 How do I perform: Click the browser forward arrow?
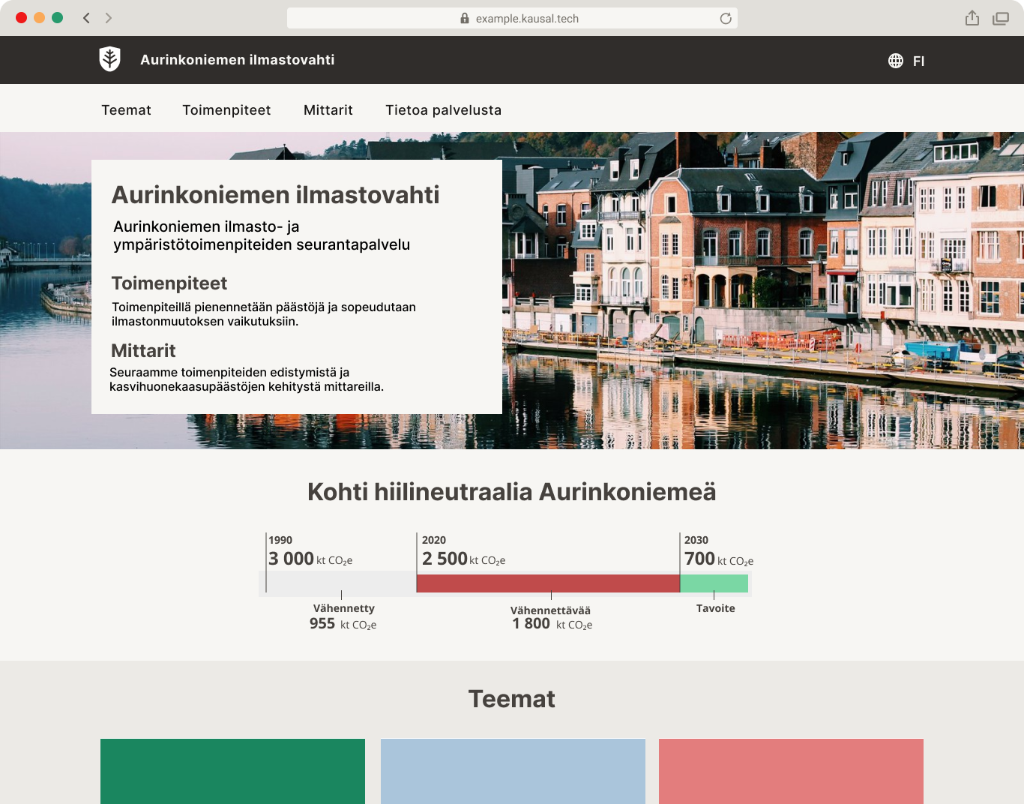tap(108, 18)
